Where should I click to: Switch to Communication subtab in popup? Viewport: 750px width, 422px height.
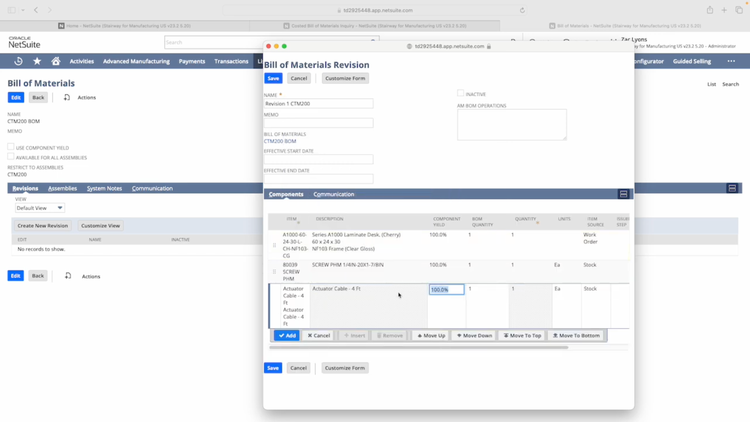pyautogui.click(x=334, y=194)
